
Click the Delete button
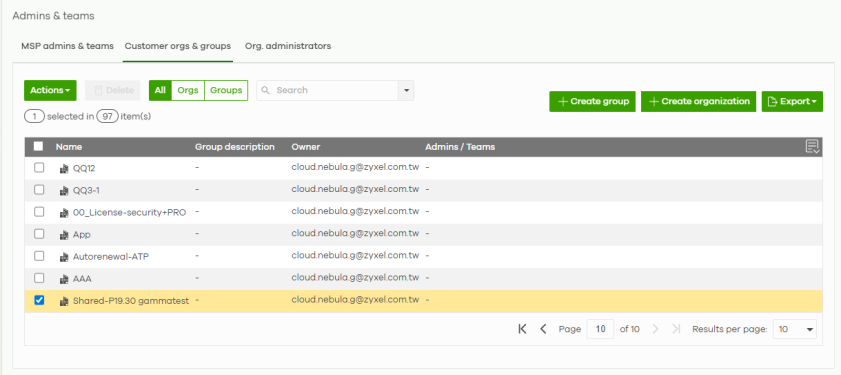(x=113, y=90)
